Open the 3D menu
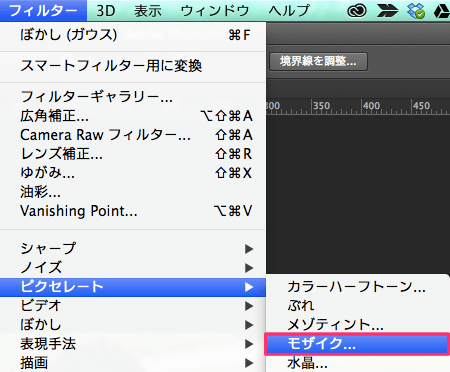 (x=106, y=11)
